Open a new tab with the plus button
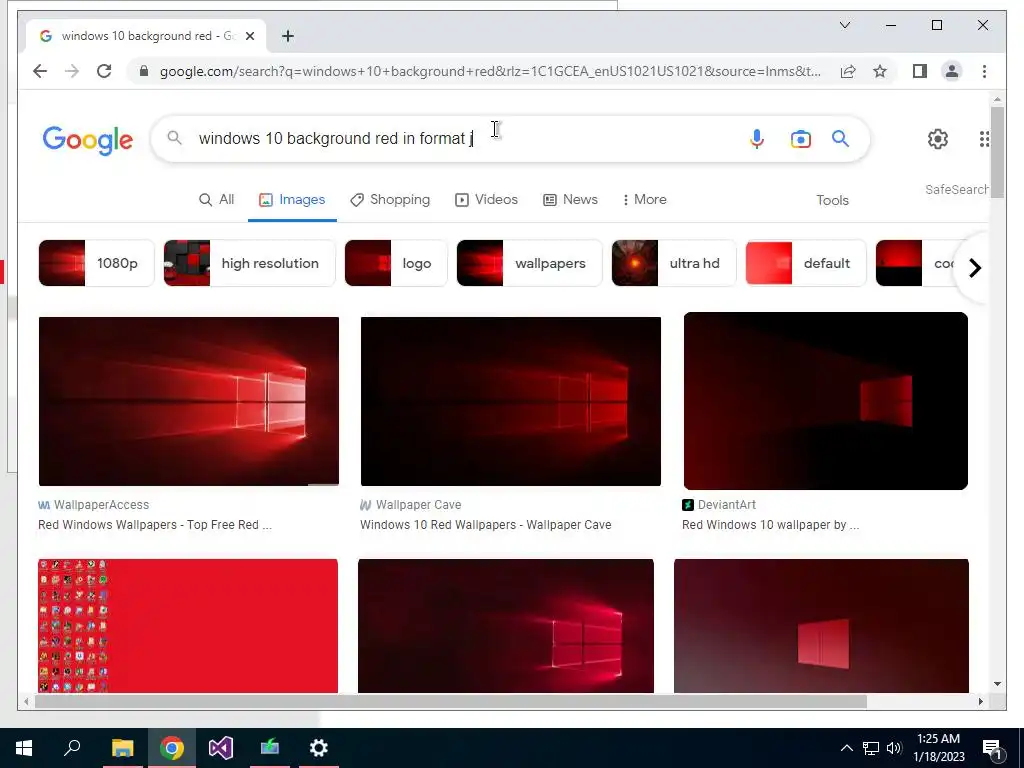Viewport: 1024px width, 768px height. pyautogui.click(x=288, y=36)
